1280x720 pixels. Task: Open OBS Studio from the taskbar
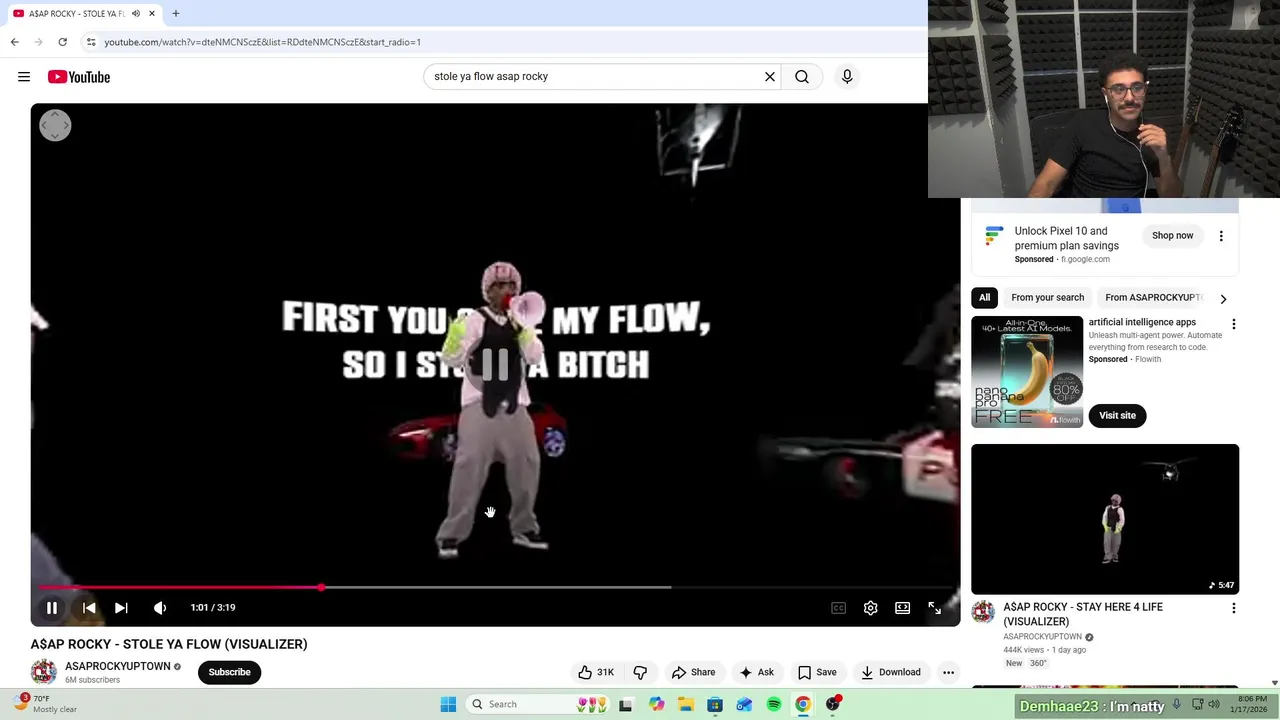coord(833,704)
